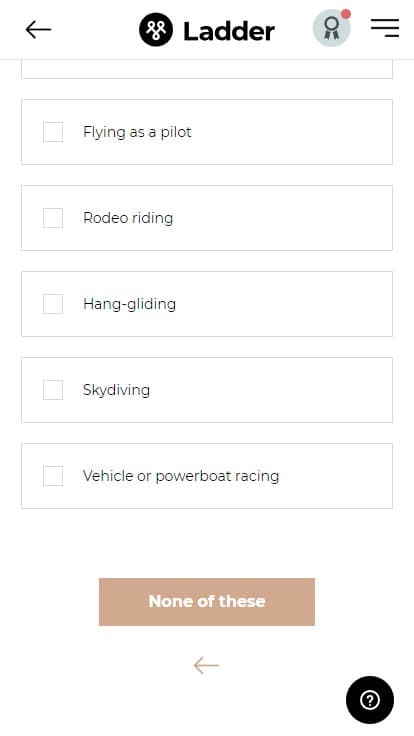Click the help question mark button

click(x=370, y=700)
